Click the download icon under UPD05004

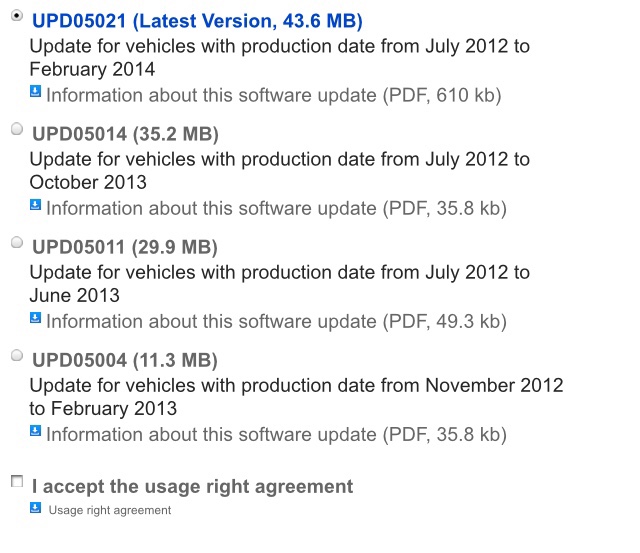[x=36, y=430]
